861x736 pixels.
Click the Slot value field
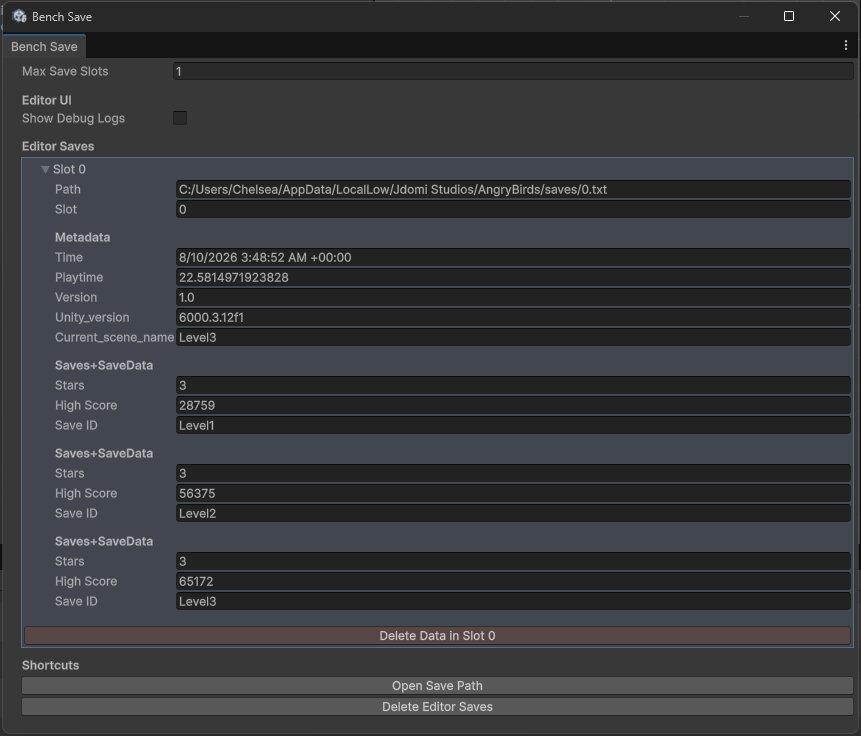coord(513,209)
